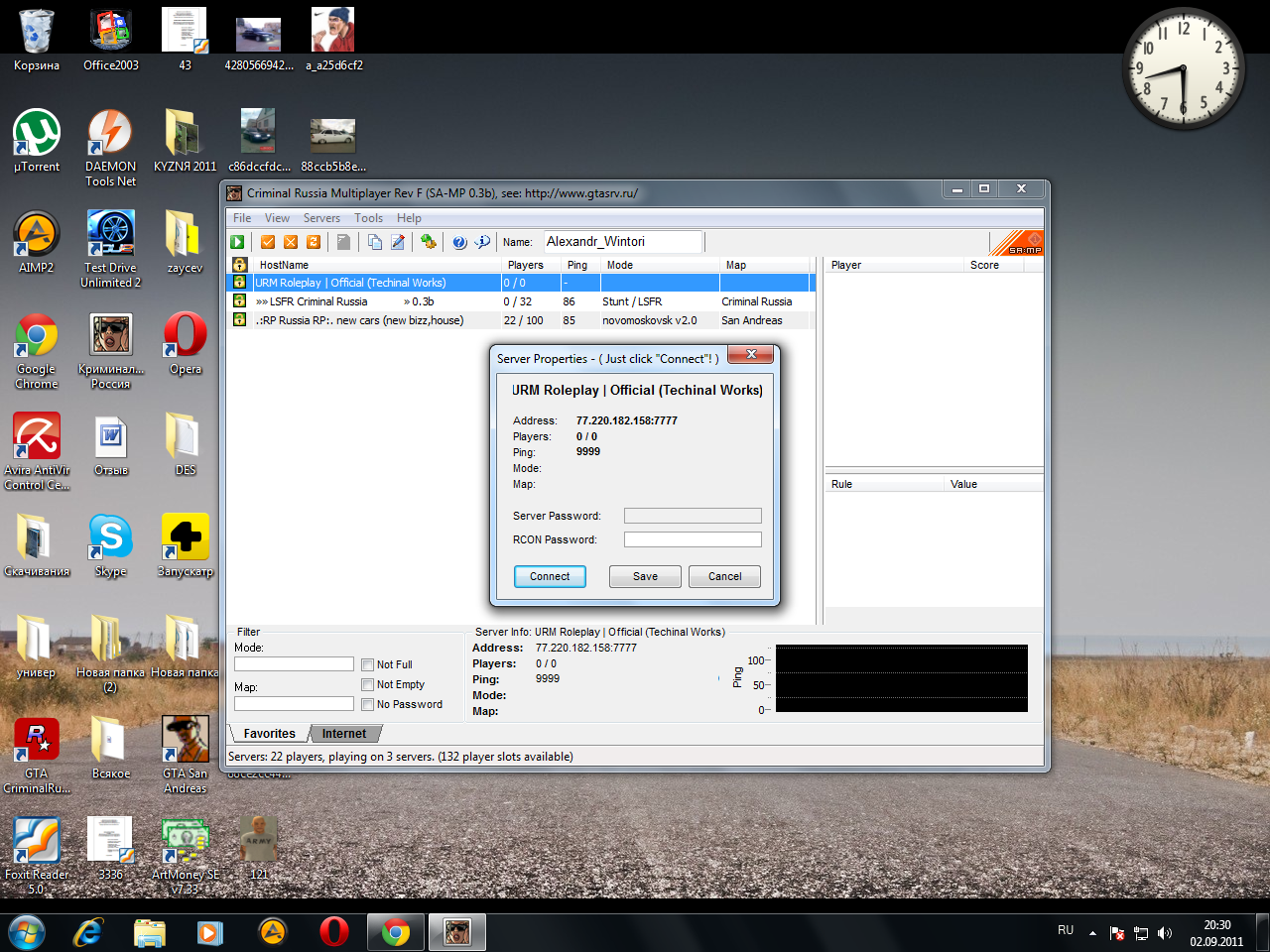The width and height of the screenshot is (1270, 952).
Task: Open Server Properties via the pencil icon
Action: pos(398,242)
